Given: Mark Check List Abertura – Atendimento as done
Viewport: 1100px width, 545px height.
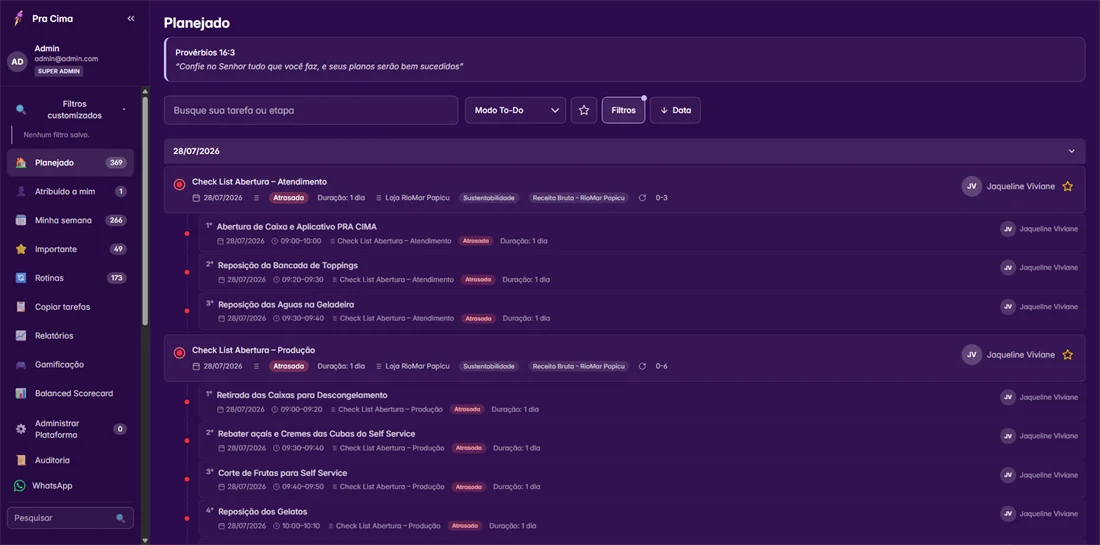Looking at the screenshot, I should (179, 184).
